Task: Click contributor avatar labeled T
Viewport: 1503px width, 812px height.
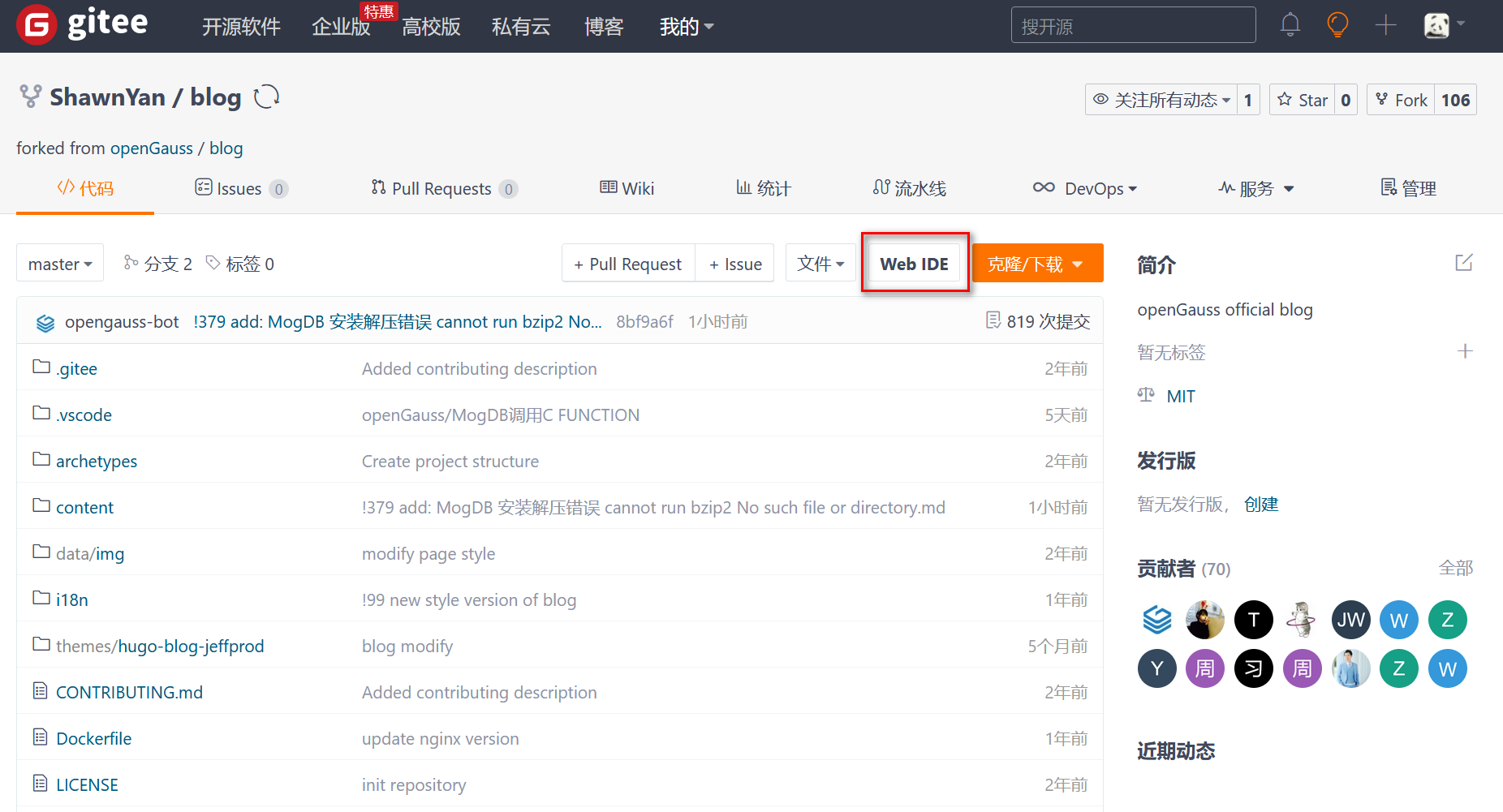Action: tap(1254, 621)
